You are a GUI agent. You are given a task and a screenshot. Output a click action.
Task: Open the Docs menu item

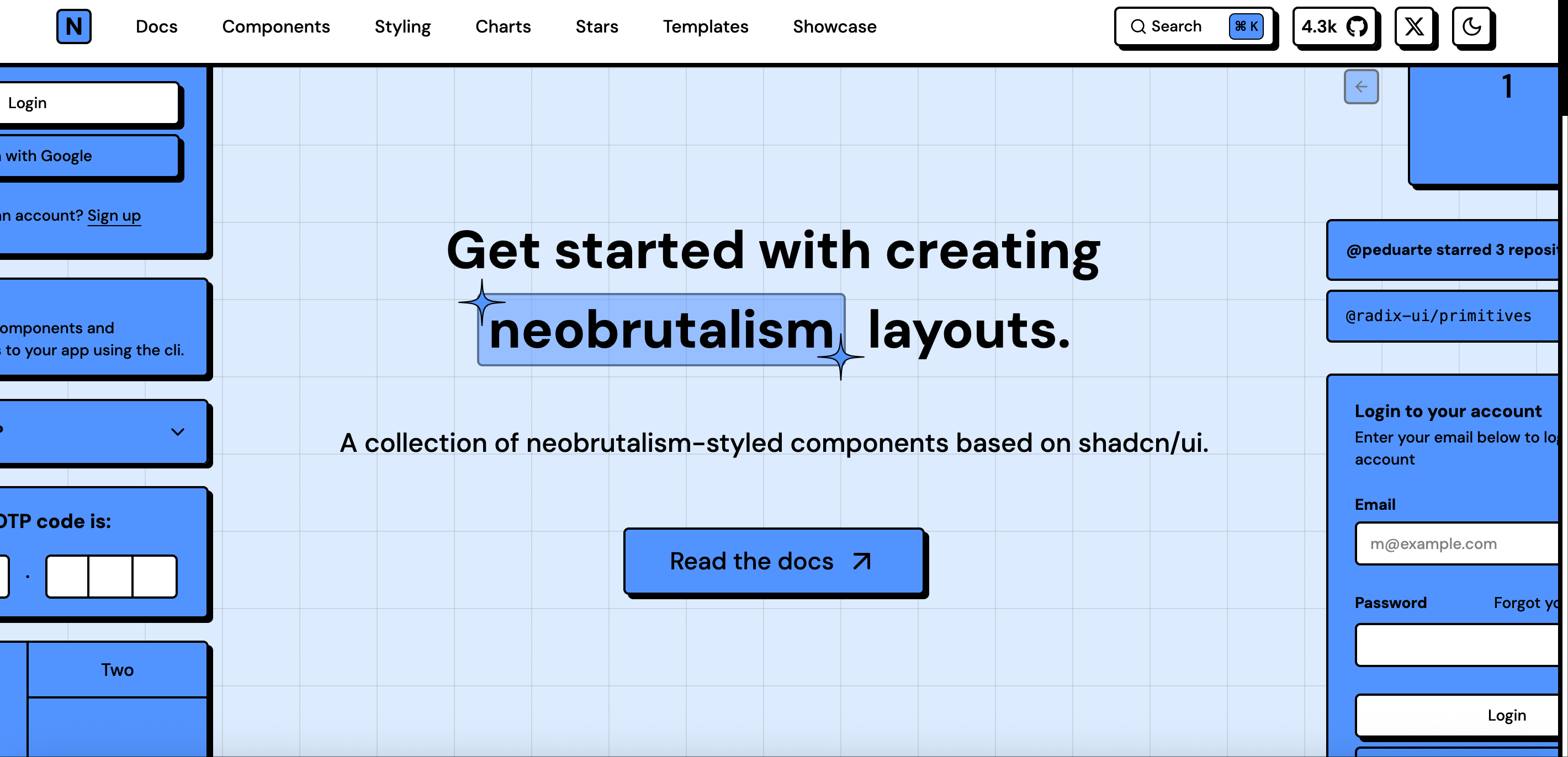tap(156, 27)
